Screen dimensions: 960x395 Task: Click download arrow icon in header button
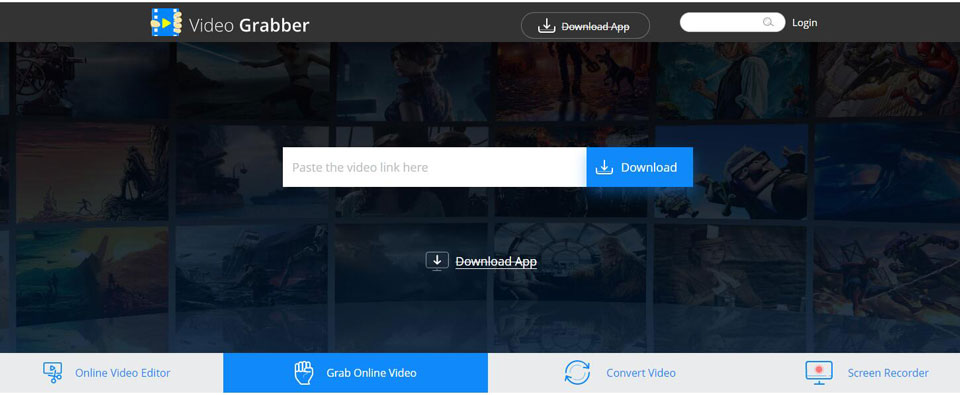546,26
